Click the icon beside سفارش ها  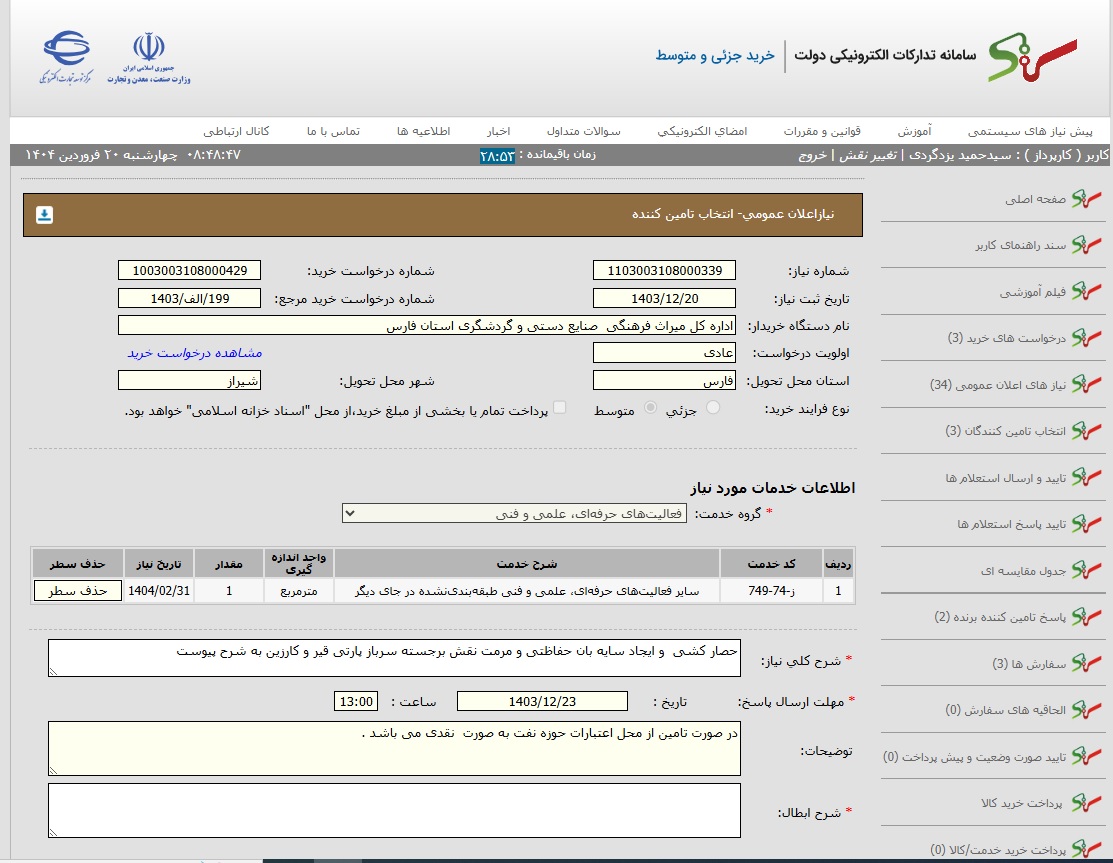(1086, 664)
